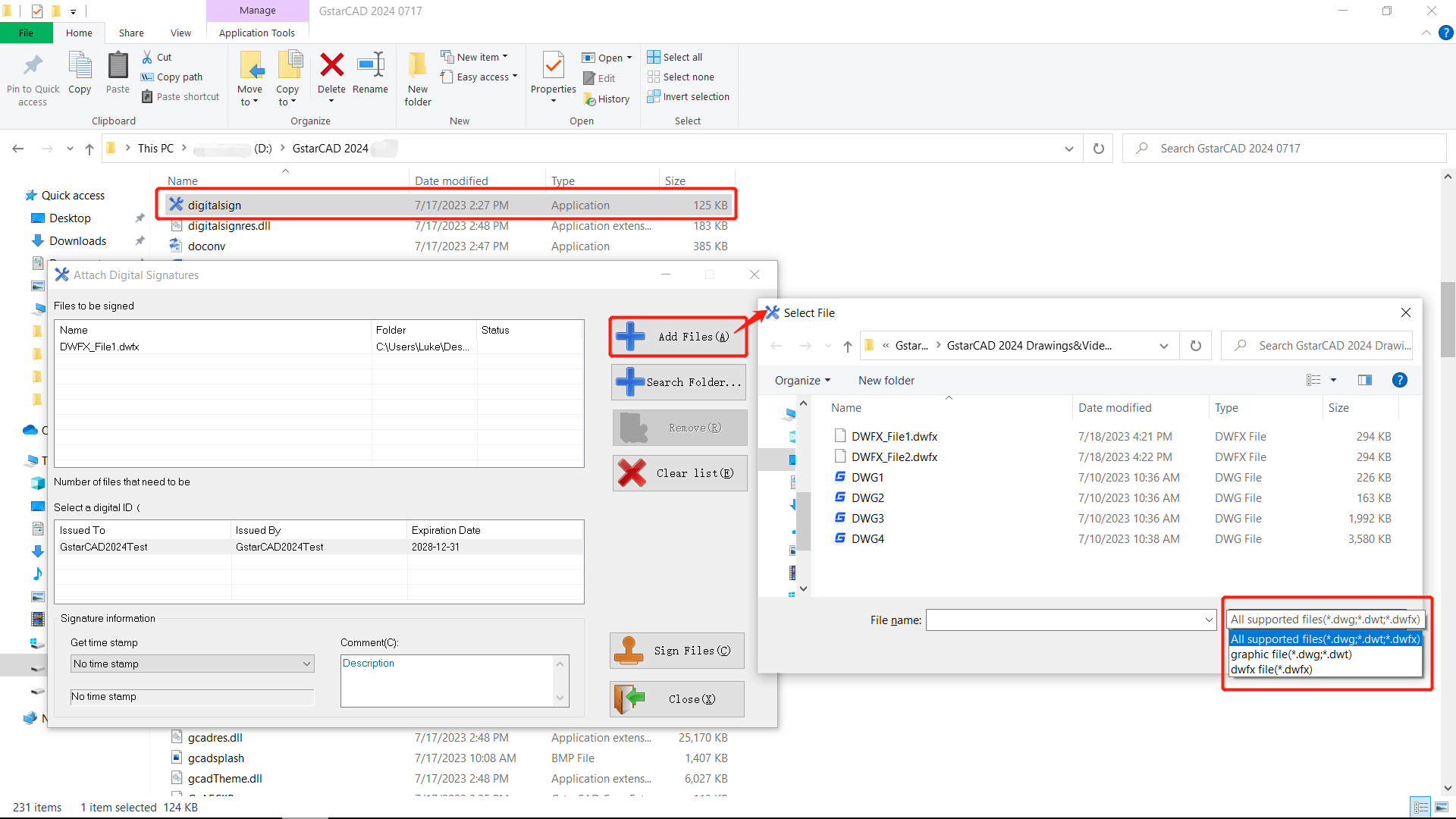
Task: Click the File name input field
Action: (1064, 620)
